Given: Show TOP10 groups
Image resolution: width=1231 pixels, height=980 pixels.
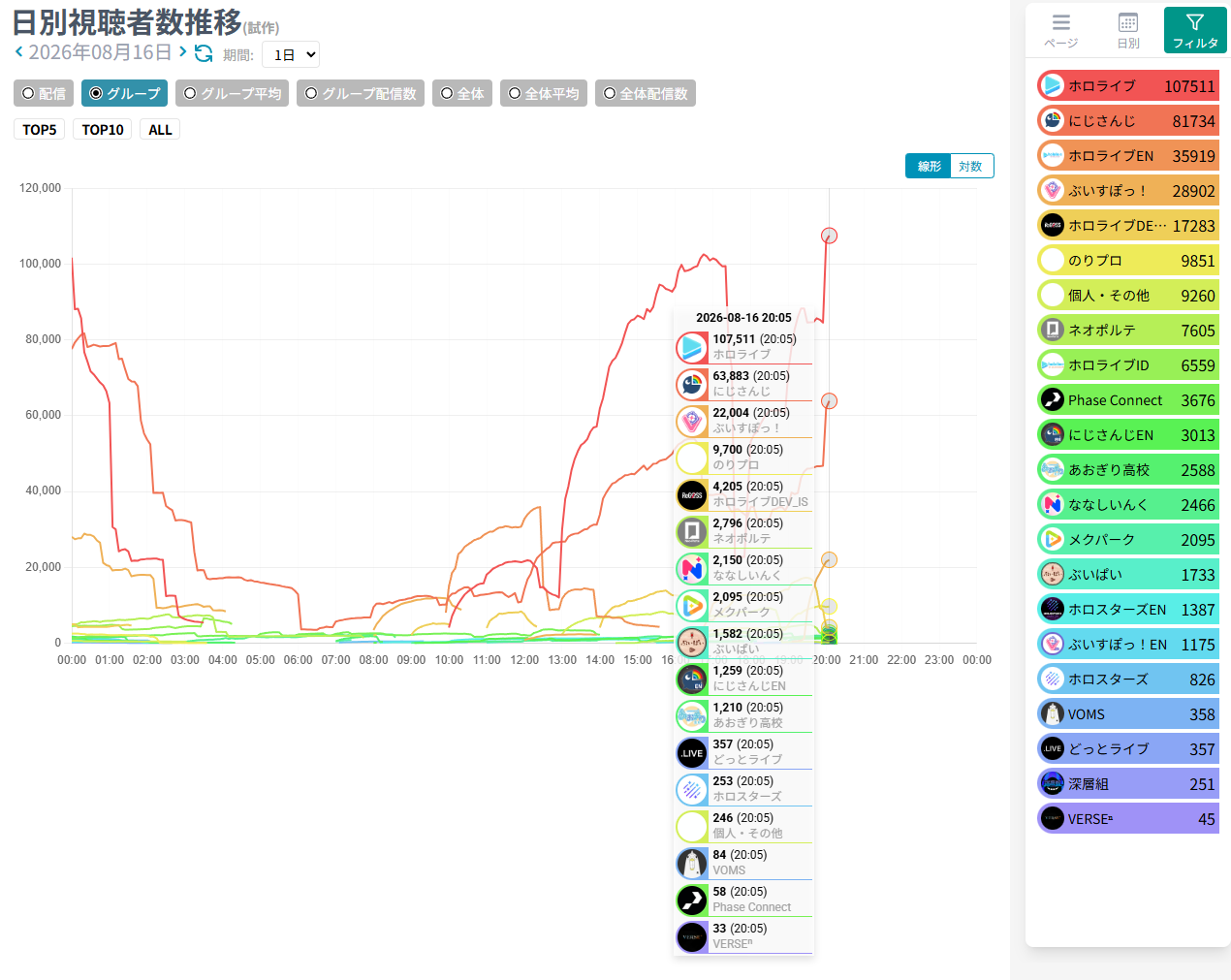Looking at the screenshot, I should (103, 130).
